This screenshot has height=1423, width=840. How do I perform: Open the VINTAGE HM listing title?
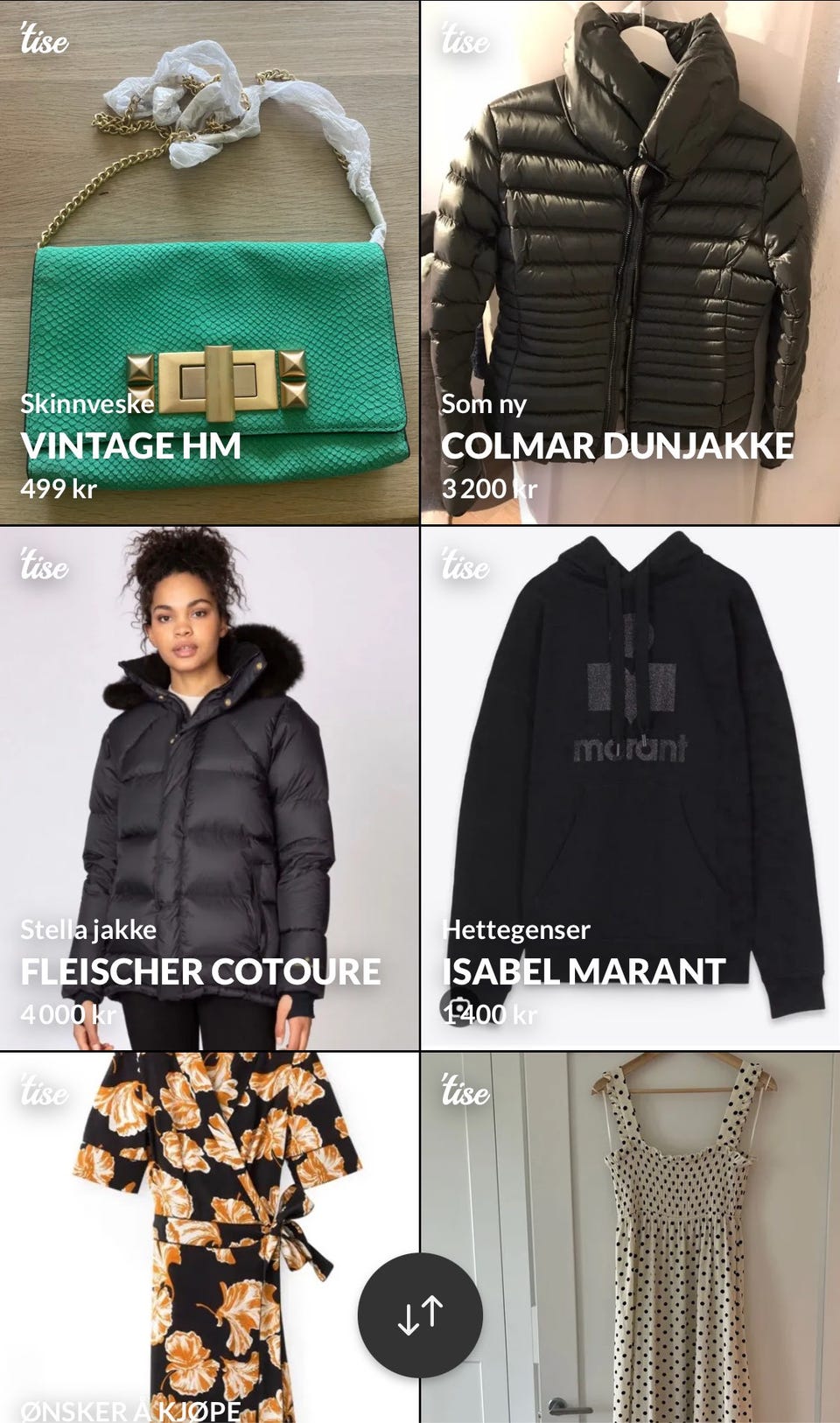pos(131,446)
